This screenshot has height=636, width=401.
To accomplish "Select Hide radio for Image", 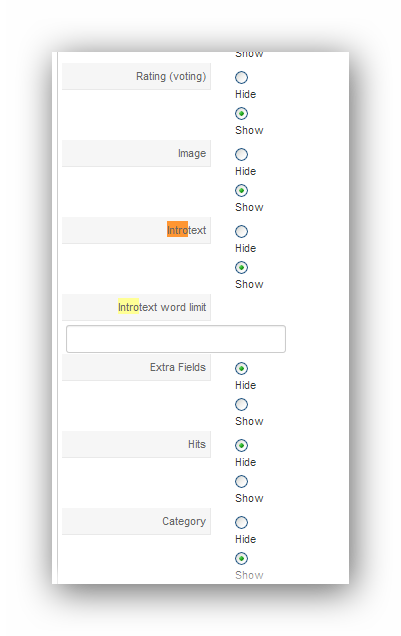I will (x=241, y=155).
